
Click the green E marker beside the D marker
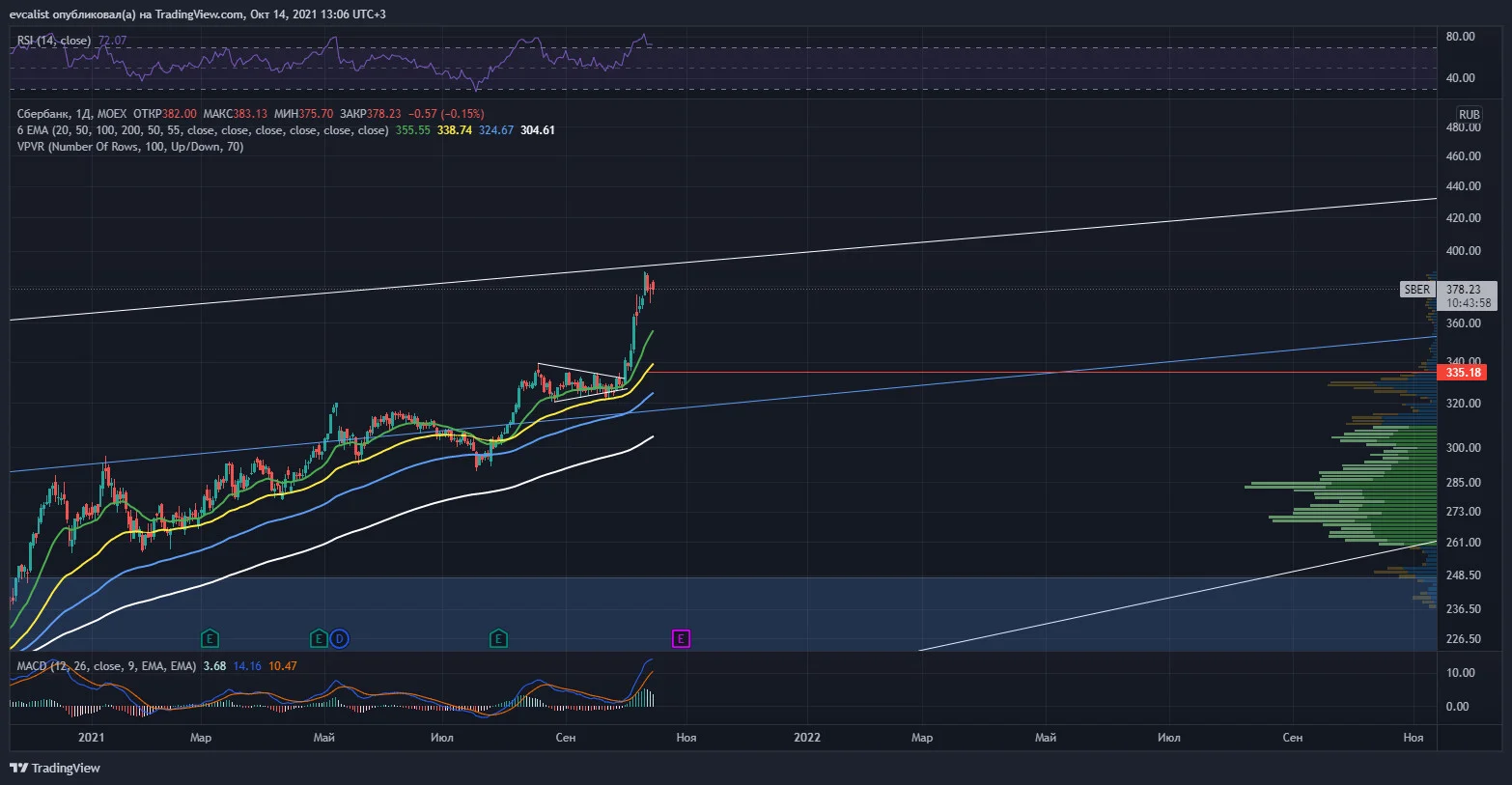[x=319, y=638]
